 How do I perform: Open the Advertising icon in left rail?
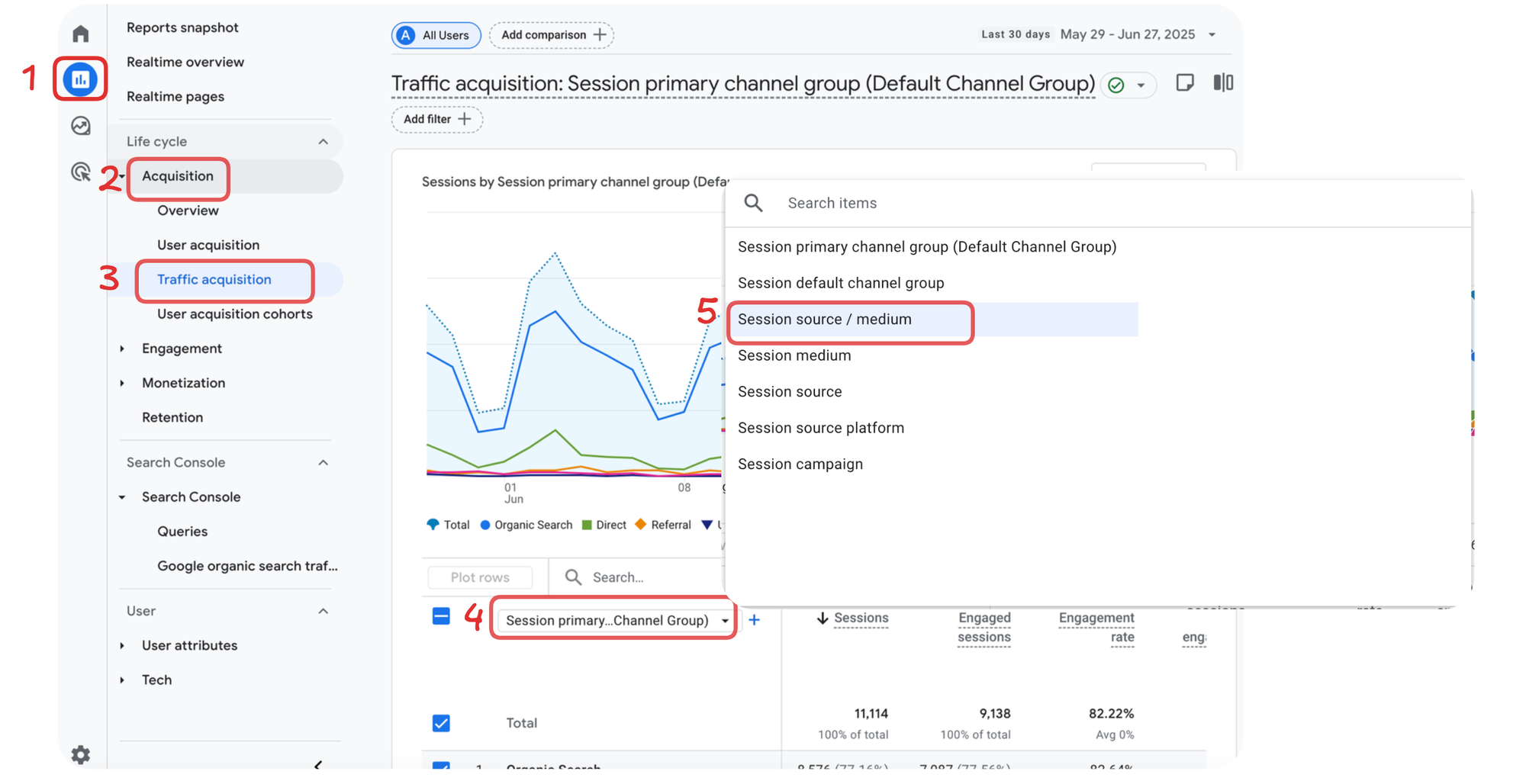[x=80, y=172]
